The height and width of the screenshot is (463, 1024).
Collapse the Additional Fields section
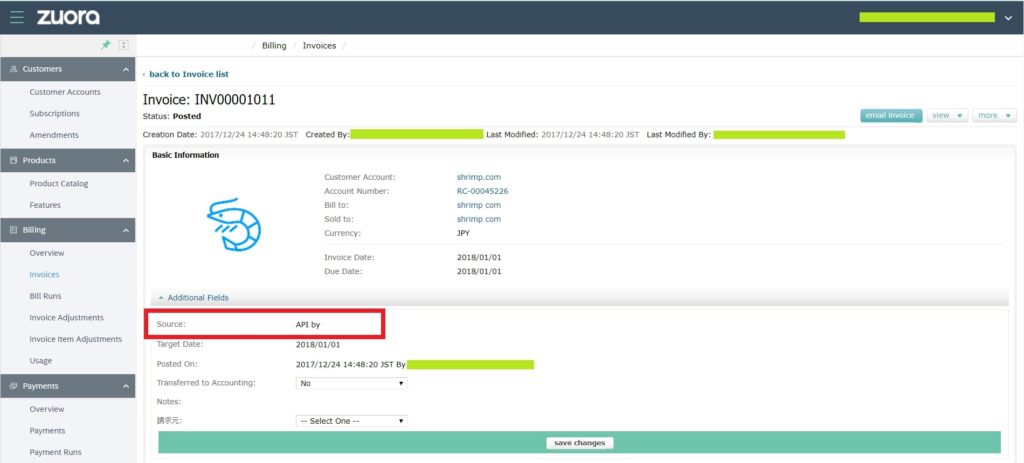tap(193, 298)
